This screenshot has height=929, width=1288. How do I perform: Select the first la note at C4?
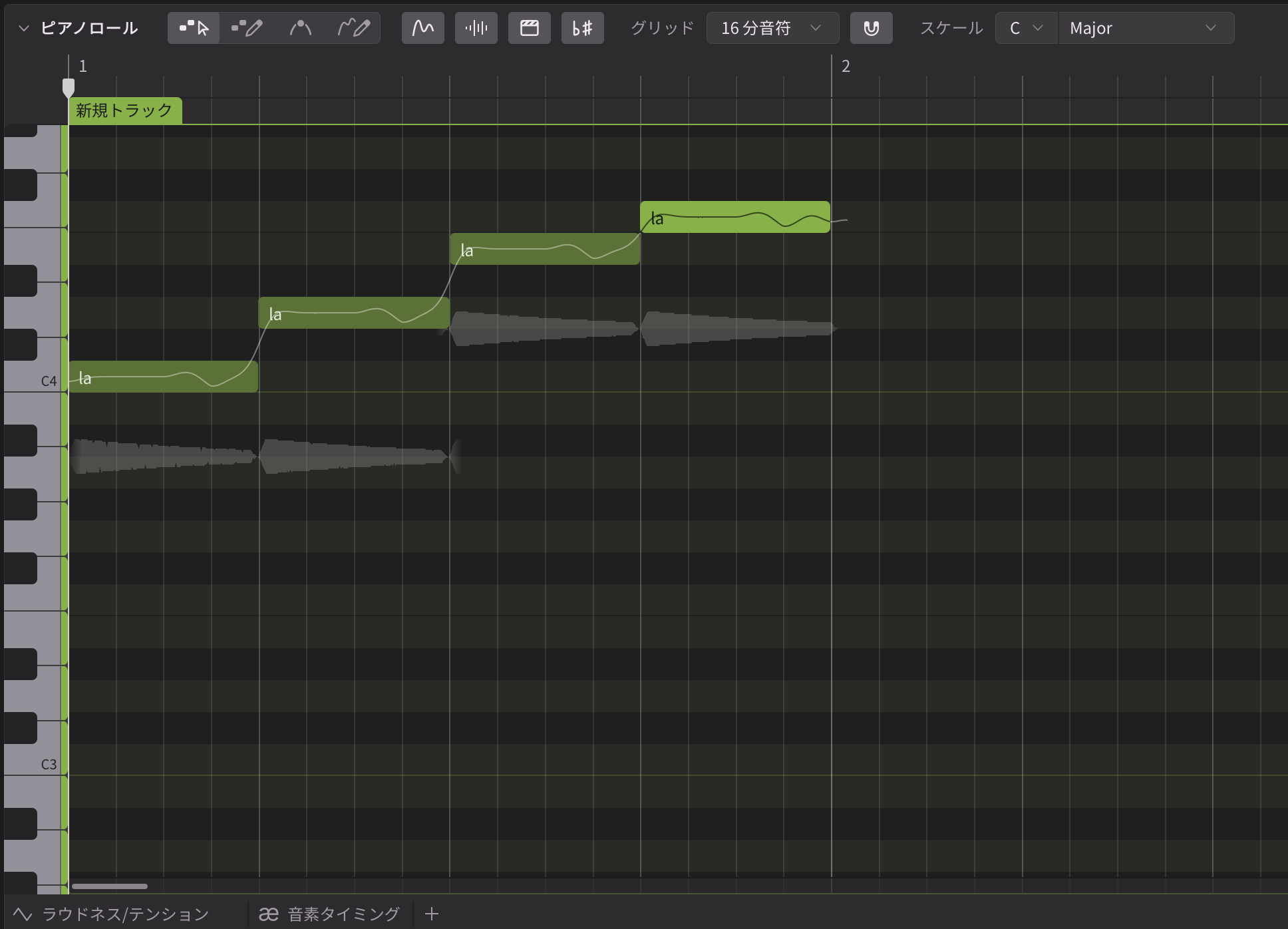coord(163,377)
